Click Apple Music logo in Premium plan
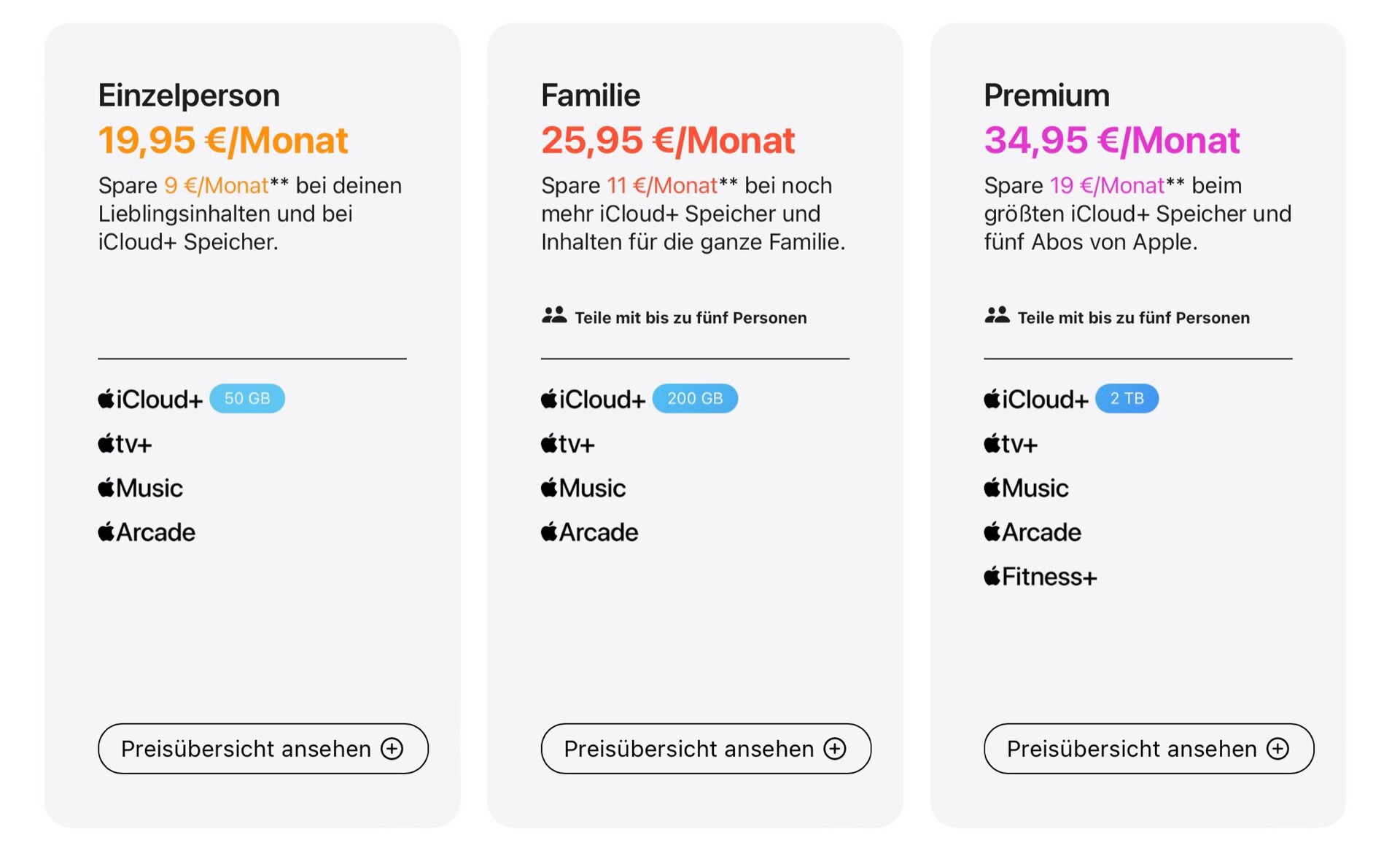Image resolution: width=1400 pixels, height=856 pixels. click(x=1026, y=489)
